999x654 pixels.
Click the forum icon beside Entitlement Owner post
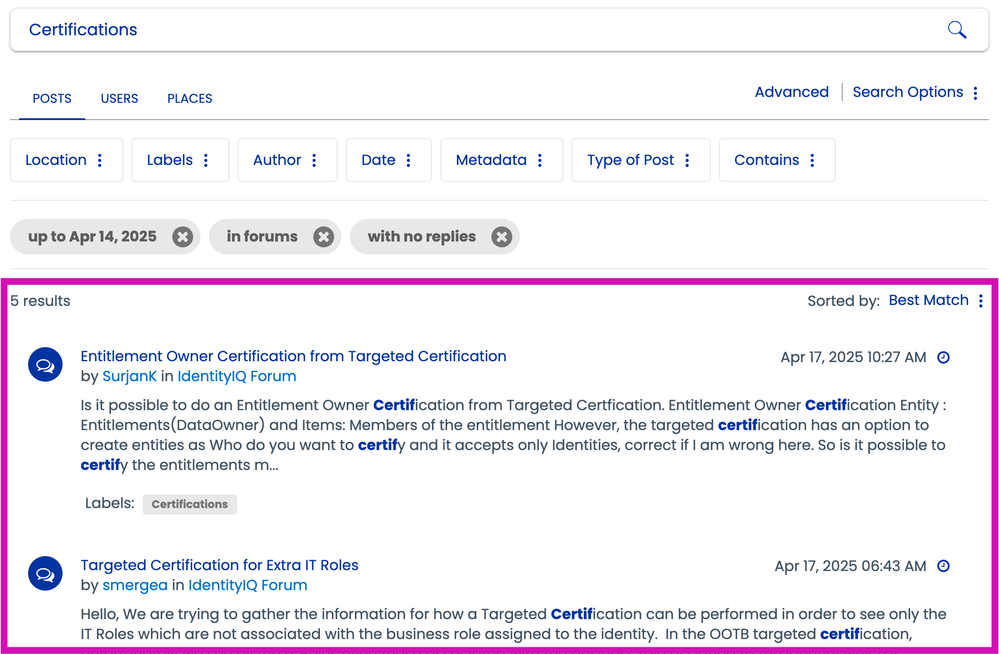tap(45, 366)
